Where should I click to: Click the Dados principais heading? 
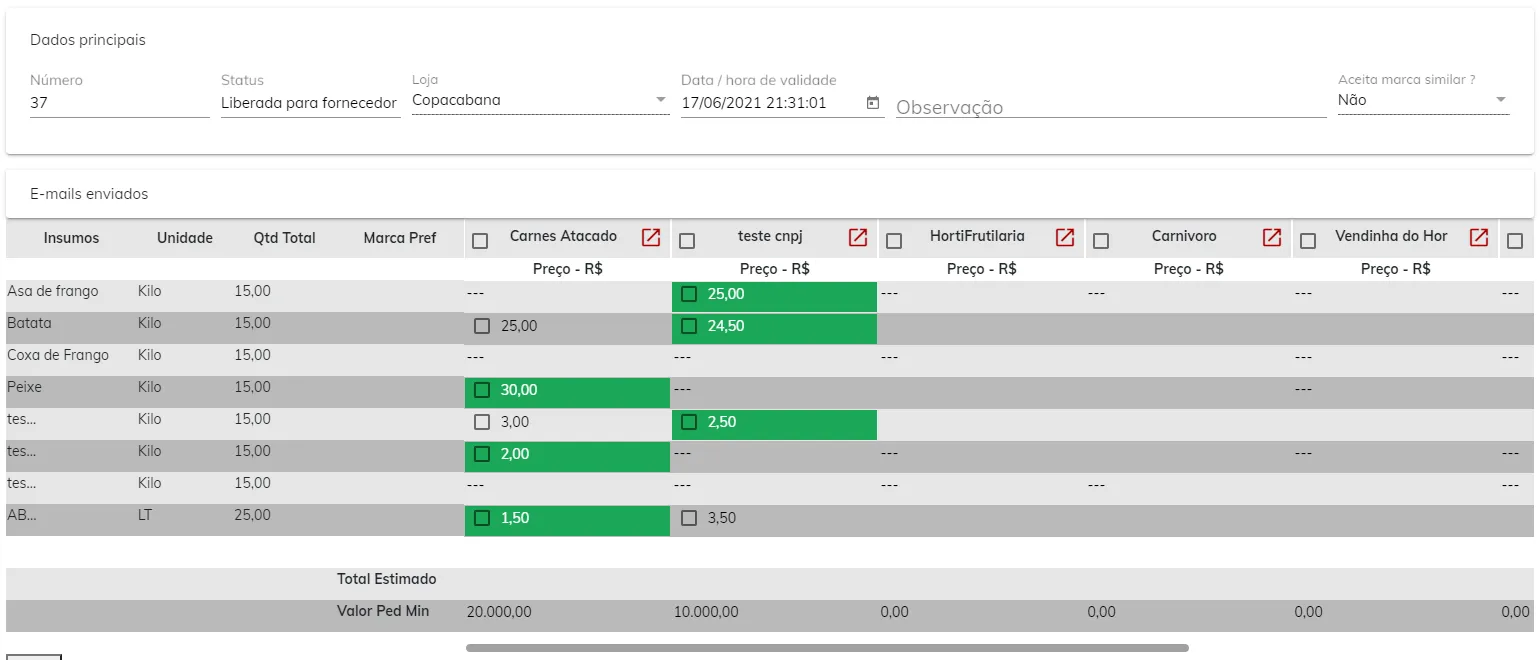point(88,40)
